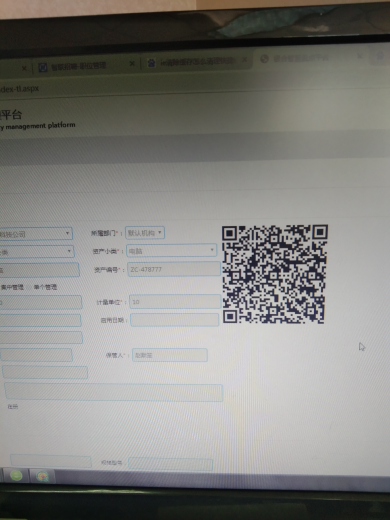
Task: Click the Baidu paw favicon
Action: pyautogui.click(x=151, y=63)
